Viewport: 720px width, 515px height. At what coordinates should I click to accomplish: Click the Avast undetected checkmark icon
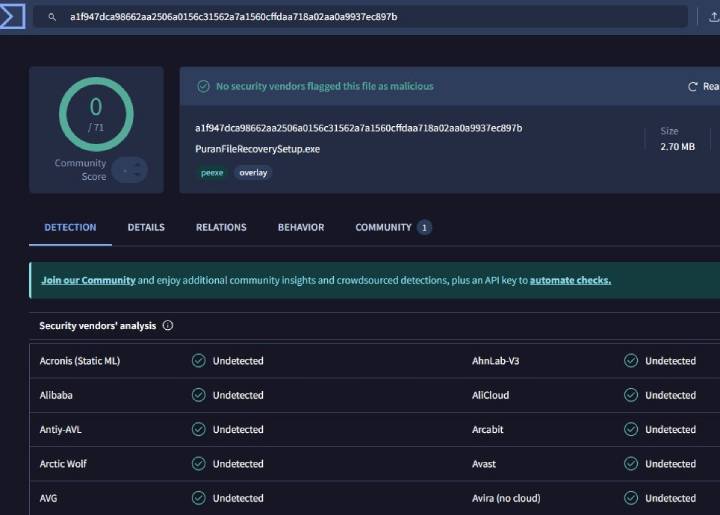click(x=631, y=464)
